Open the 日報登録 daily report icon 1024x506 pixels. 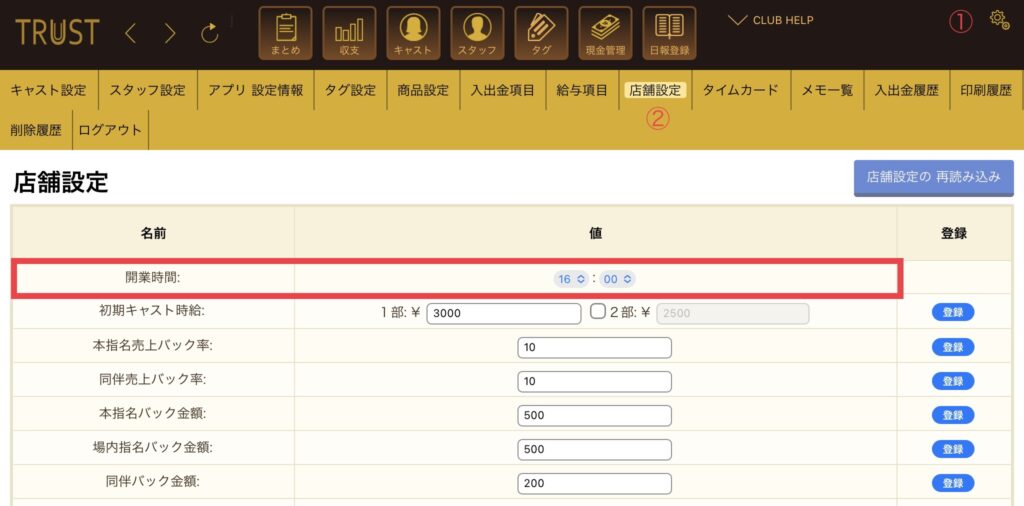point(669,33)
